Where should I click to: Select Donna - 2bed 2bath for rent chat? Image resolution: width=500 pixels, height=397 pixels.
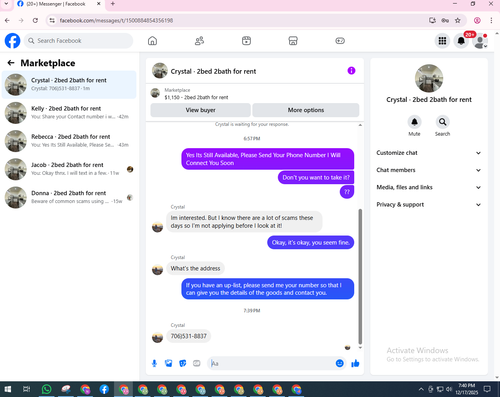pyautogui.click(x=69, y=197)
